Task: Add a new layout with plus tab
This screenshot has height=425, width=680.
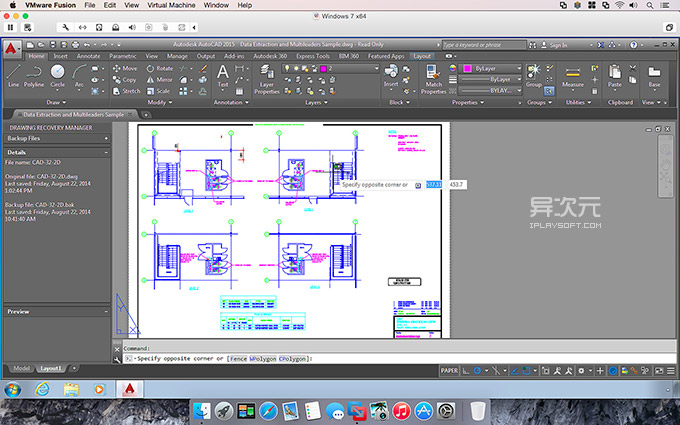Action: (x=74, y=368)
